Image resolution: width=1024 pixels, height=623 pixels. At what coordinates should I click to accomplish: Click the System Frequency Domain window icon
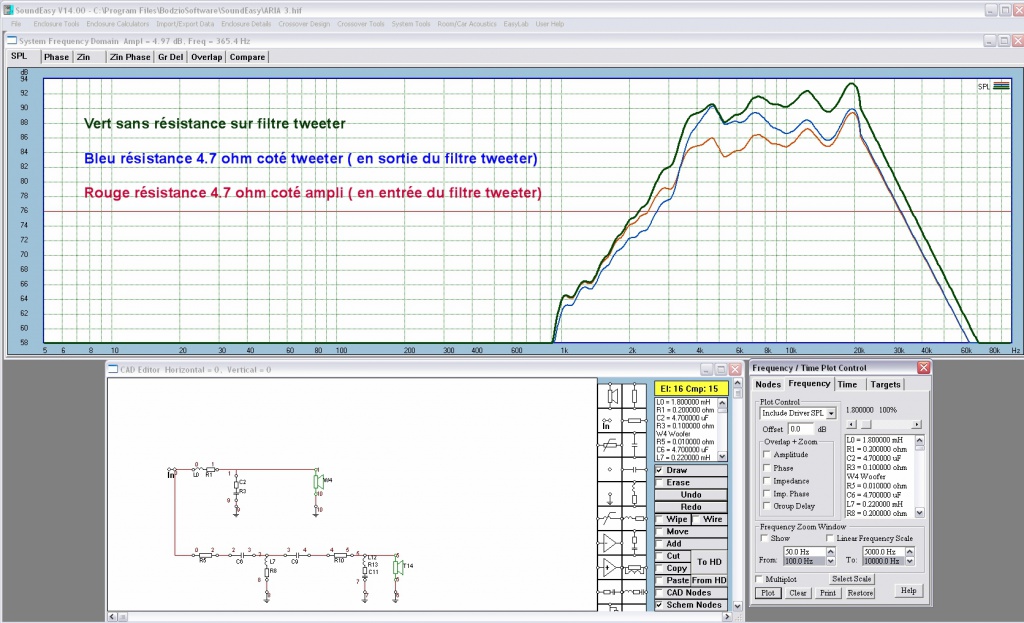(12, 40)
